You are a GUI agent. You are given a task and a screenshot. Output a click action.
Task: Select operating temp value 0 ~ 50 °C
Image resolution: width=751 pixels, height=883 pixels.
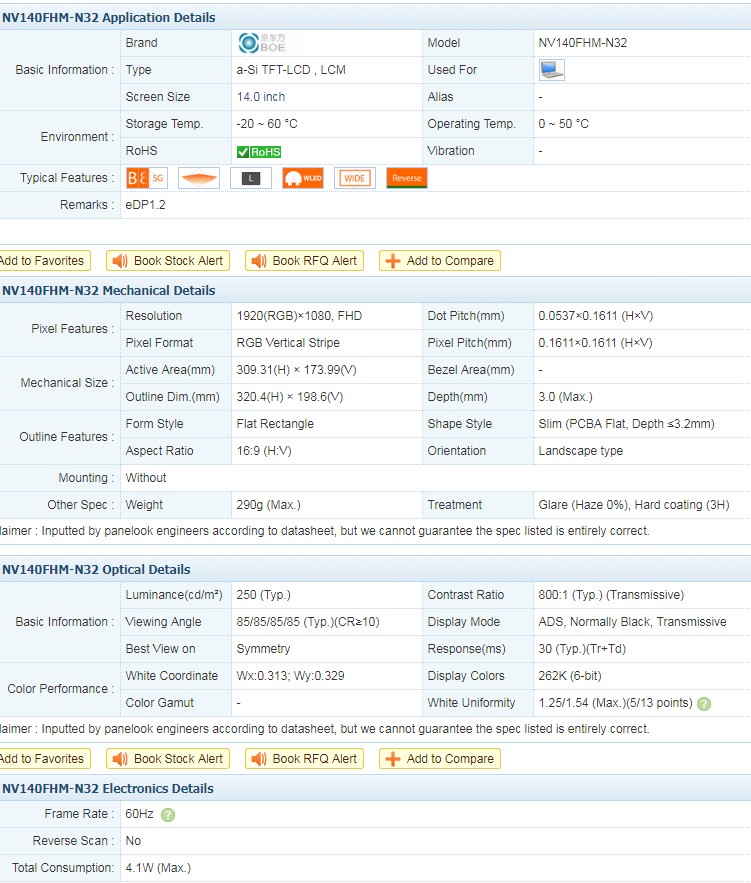click(x=564, y=124)
